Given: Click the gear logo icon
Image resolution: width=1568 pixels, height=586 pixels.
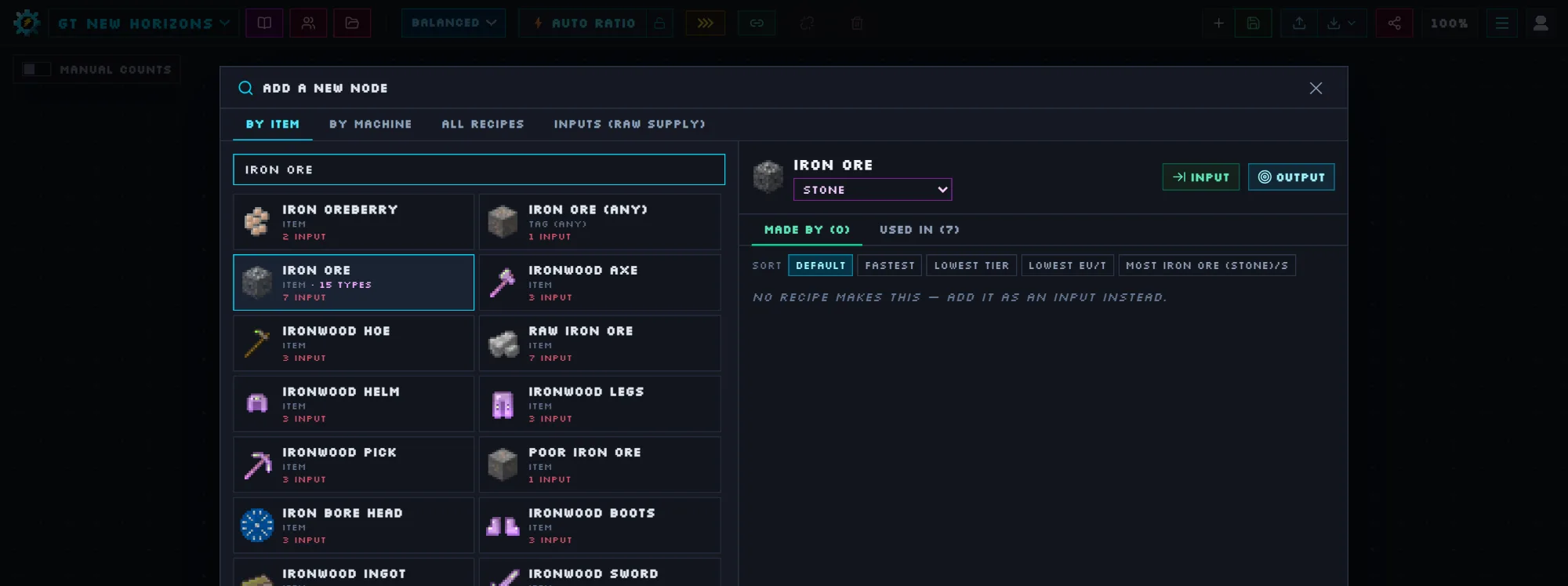Looking at the screenshot, I should pos(27,23).
